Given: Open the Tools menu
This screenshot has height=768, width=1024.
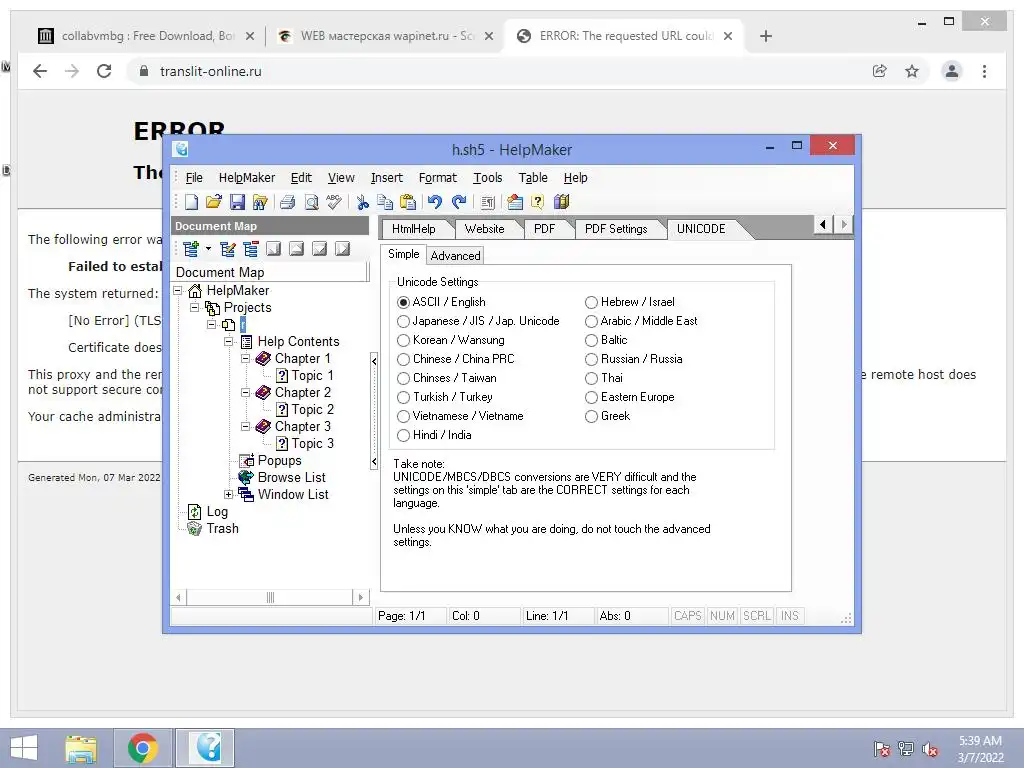Looking at the screenshot, I should click(x=488, y=178).
